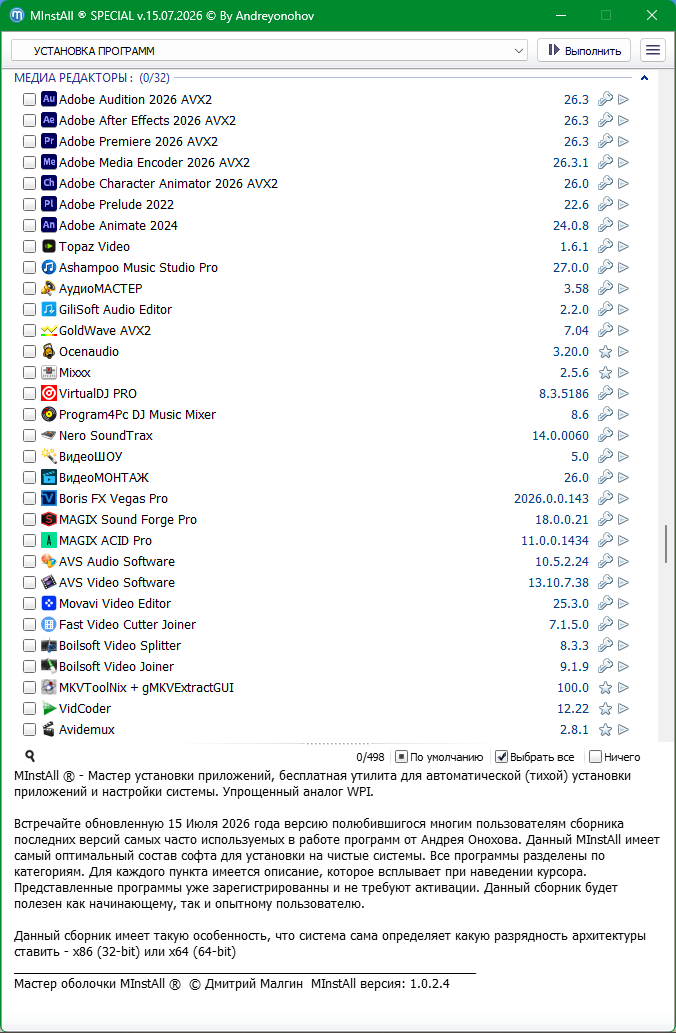Click key icon in Movavi Video Editor row
676x1033 pixels.
pos(605,603)
